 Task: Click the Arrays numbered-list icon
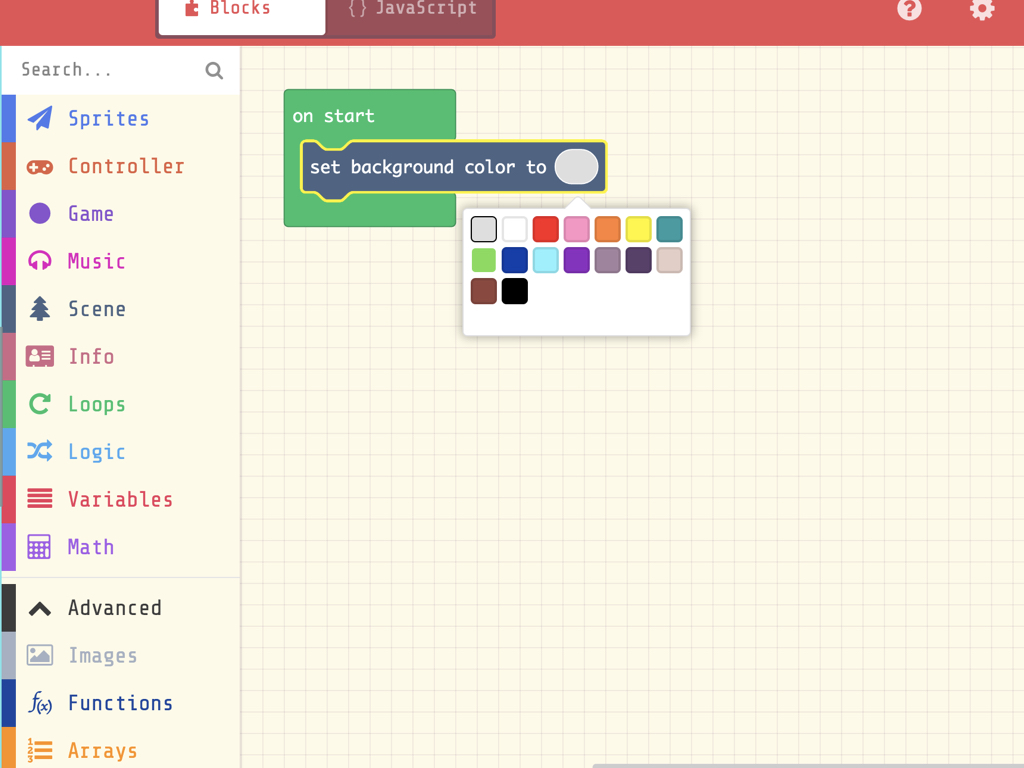coord(40,750)
